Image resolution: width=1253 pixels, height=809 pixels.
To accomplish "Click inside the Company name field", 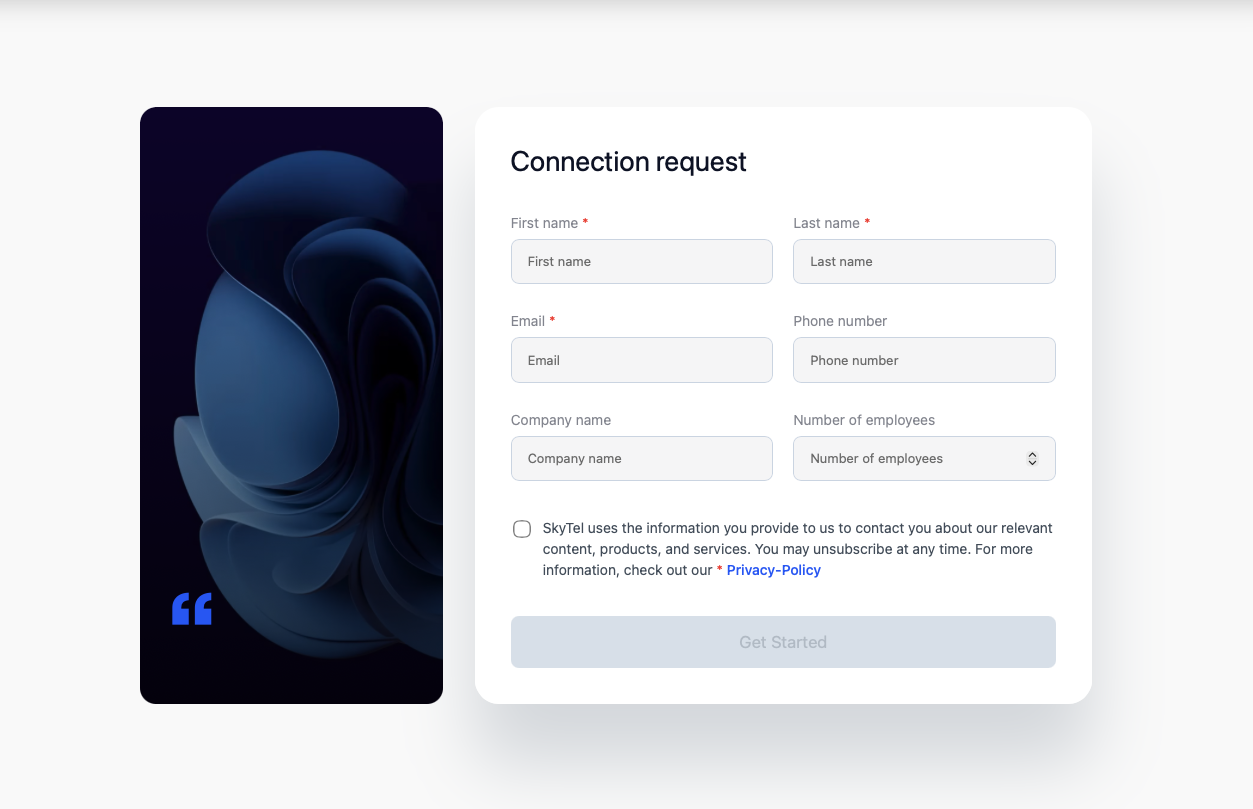I will point(641,458).
